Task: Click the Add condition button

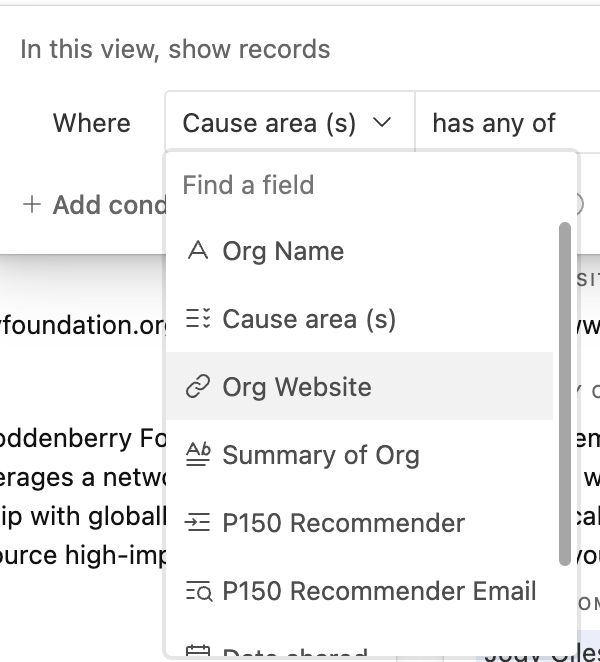Action: (95, 205)
